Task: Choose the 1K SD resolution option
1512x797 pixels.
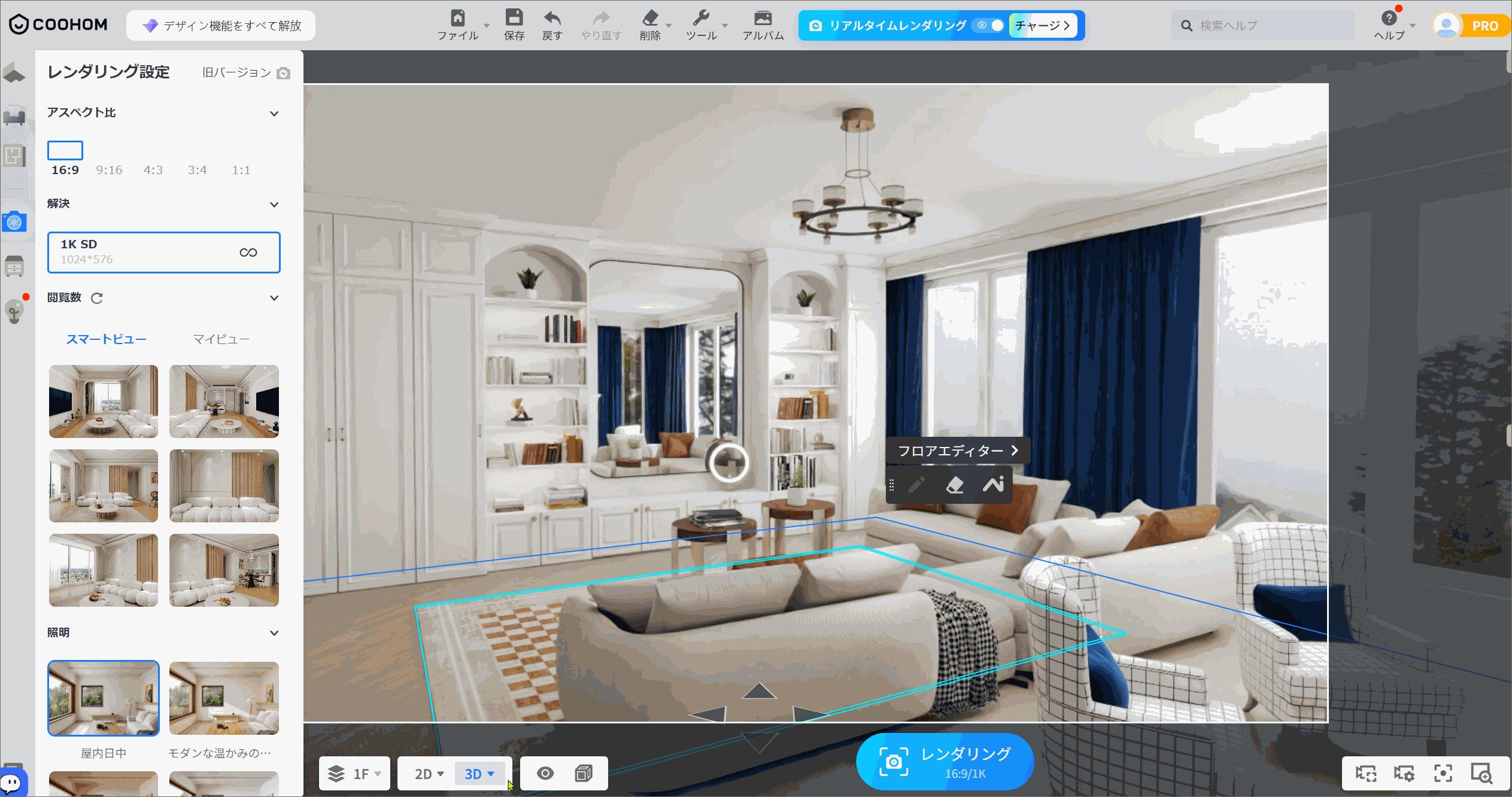Action: (164, 253)
